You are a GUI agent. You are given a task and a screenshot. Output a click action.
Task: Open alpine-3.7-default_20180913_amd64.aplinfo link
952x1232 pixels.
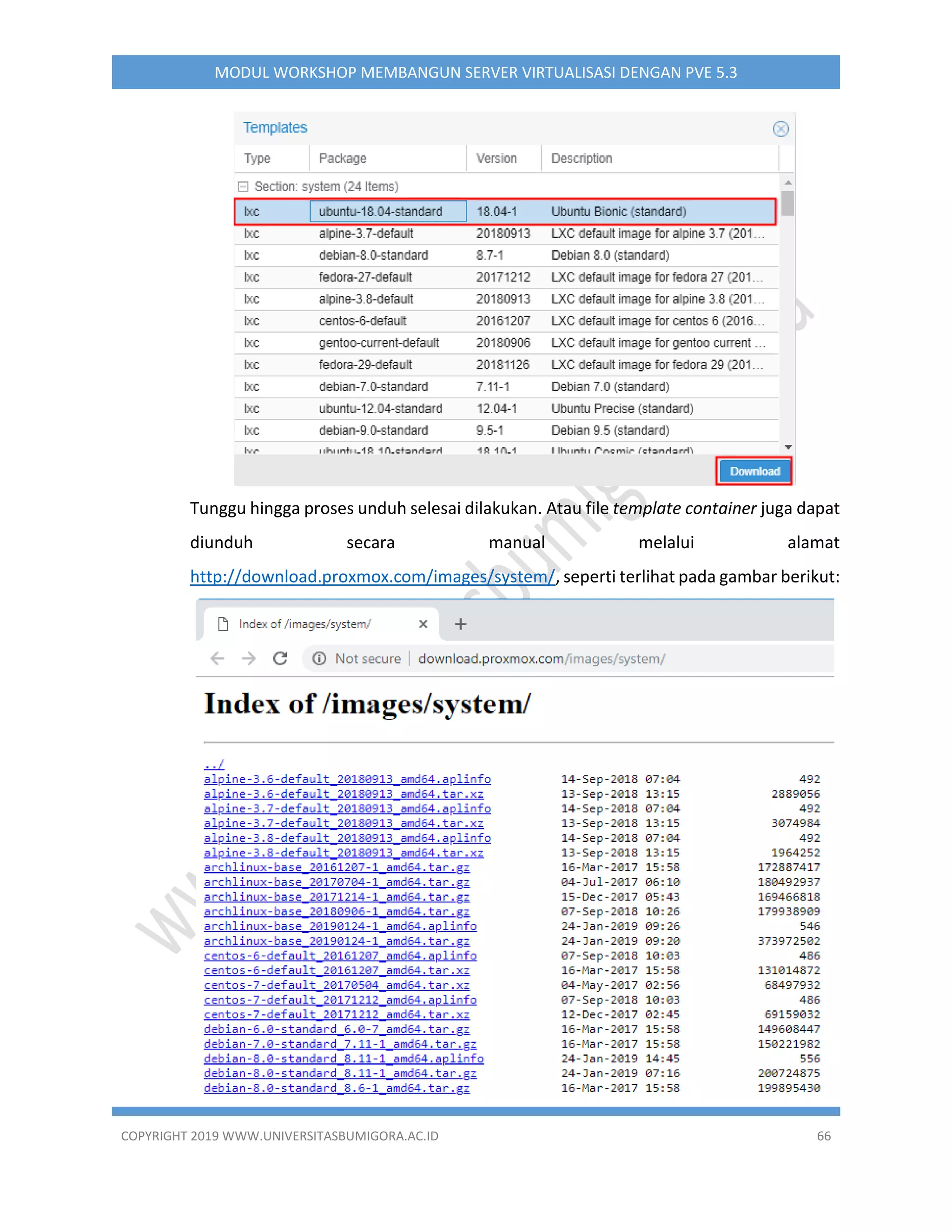pos(347,808)
